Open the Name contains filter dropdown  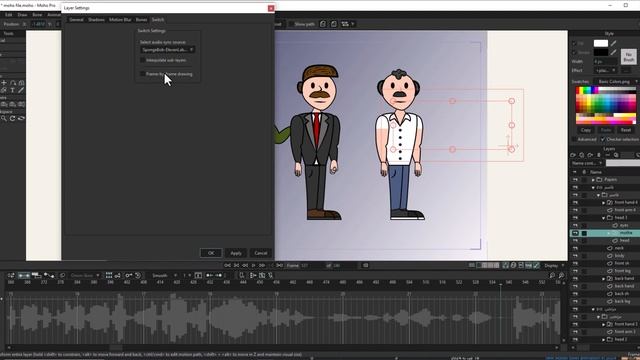tap(587, 163)
